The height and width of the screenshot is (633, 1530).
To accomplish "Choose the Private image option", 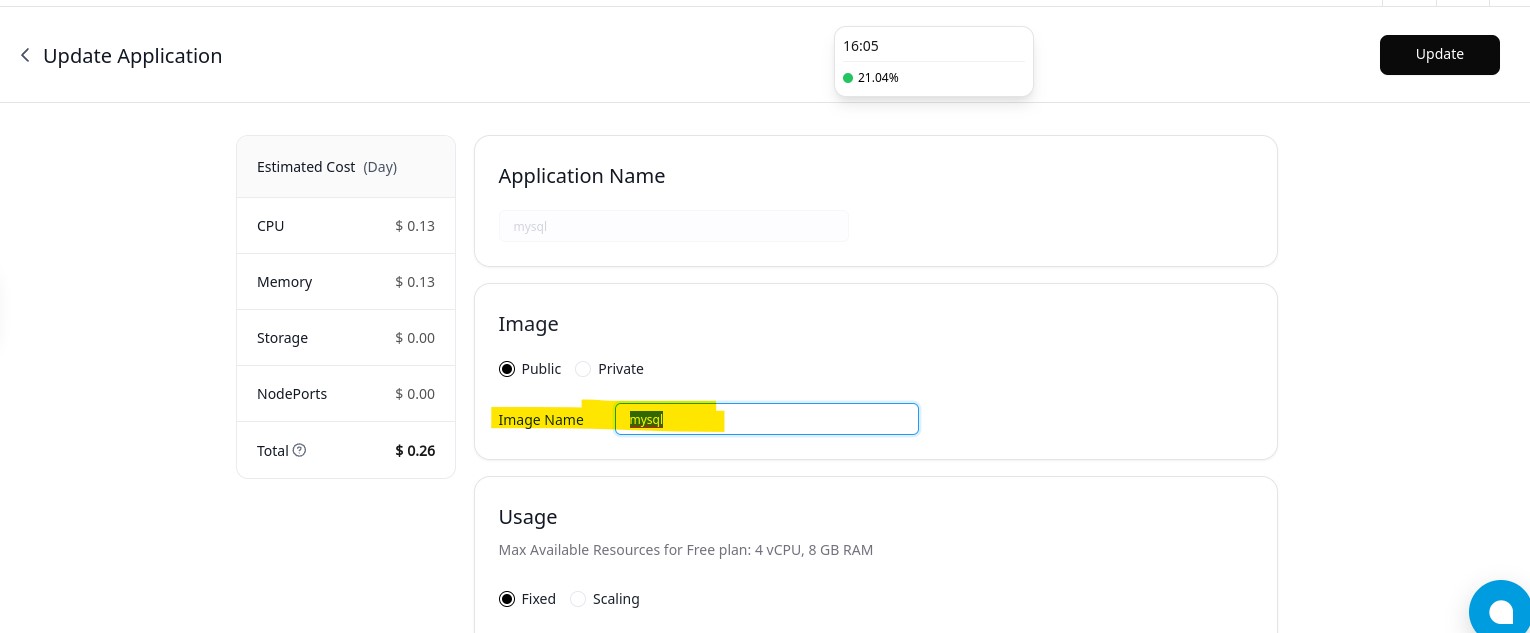I will [x=583, y=369].
